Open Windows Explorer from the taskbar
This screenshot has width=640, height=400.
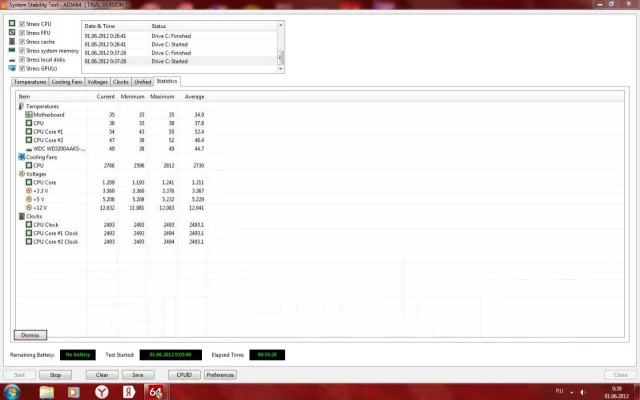point(47,392)
